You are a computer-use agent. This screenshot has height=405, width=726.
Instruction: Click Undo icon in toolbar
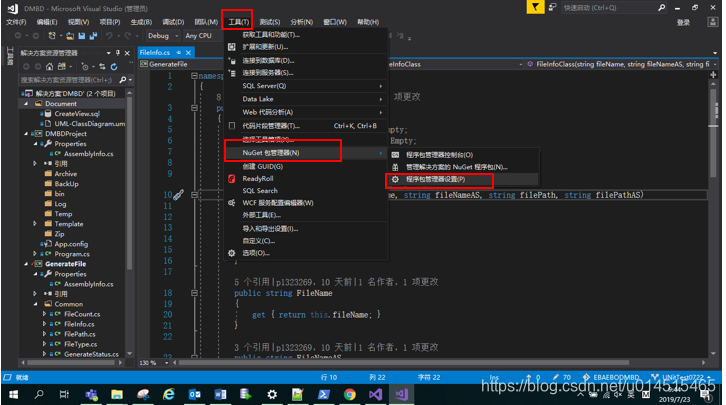109,36
